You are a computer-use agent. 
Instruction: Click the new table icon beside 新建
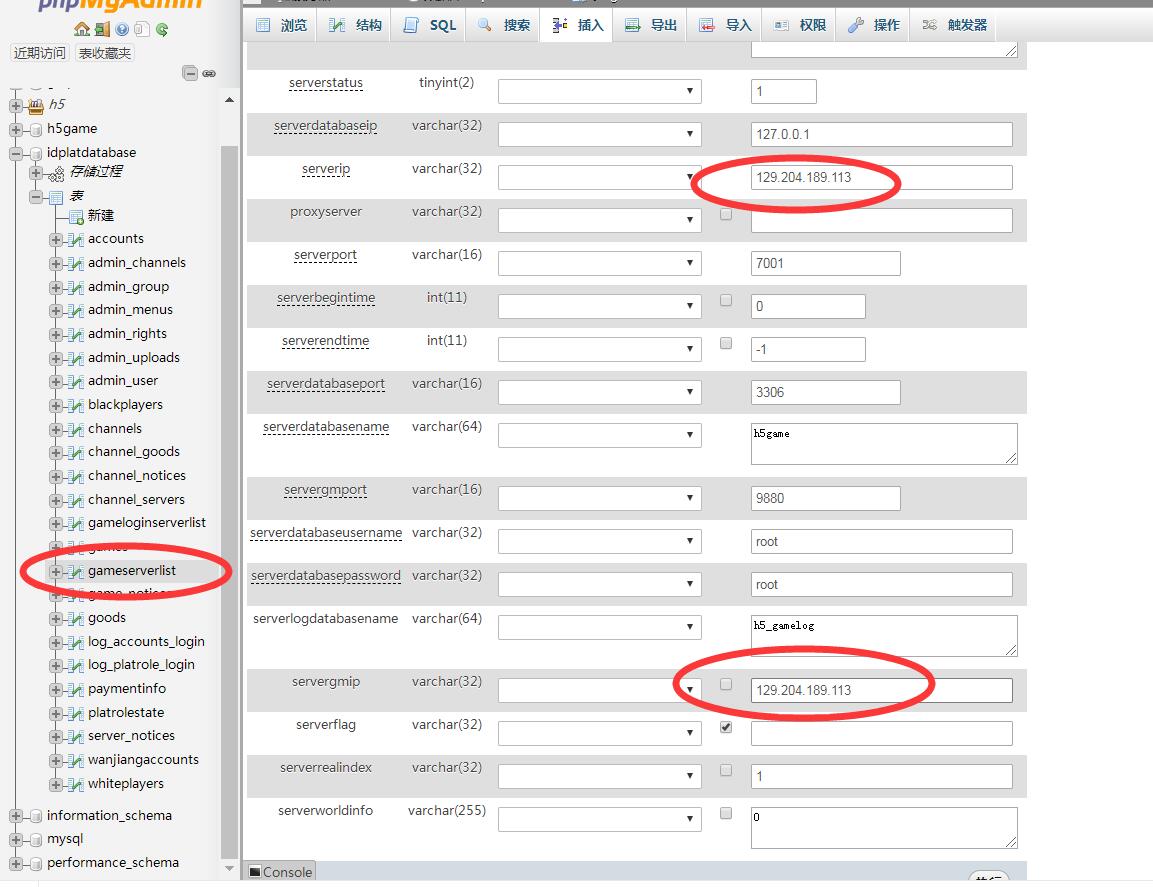click(x=76, y=217)
